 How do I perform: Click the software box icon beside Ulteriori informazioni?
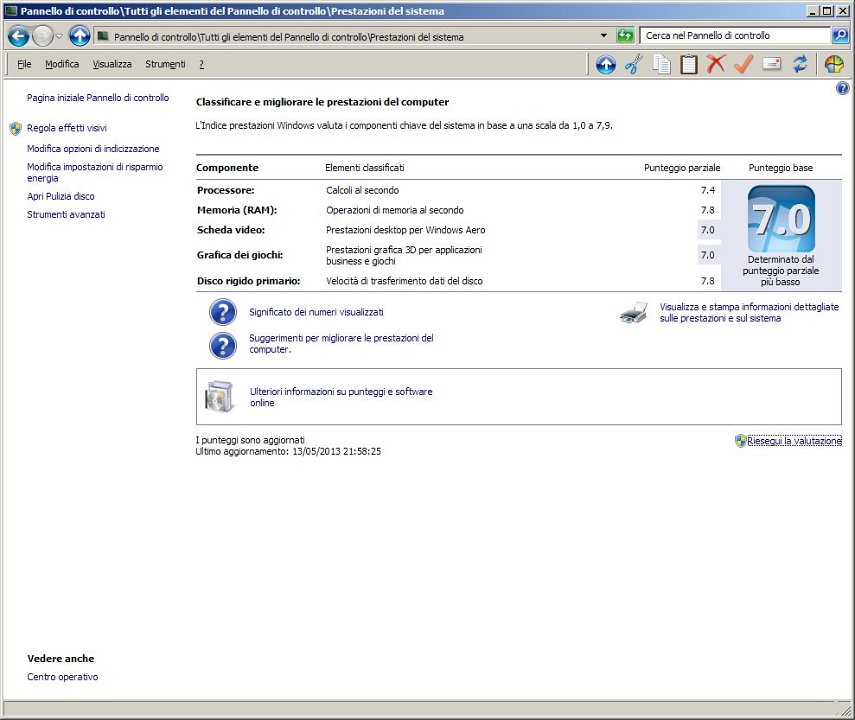(219, 396)
